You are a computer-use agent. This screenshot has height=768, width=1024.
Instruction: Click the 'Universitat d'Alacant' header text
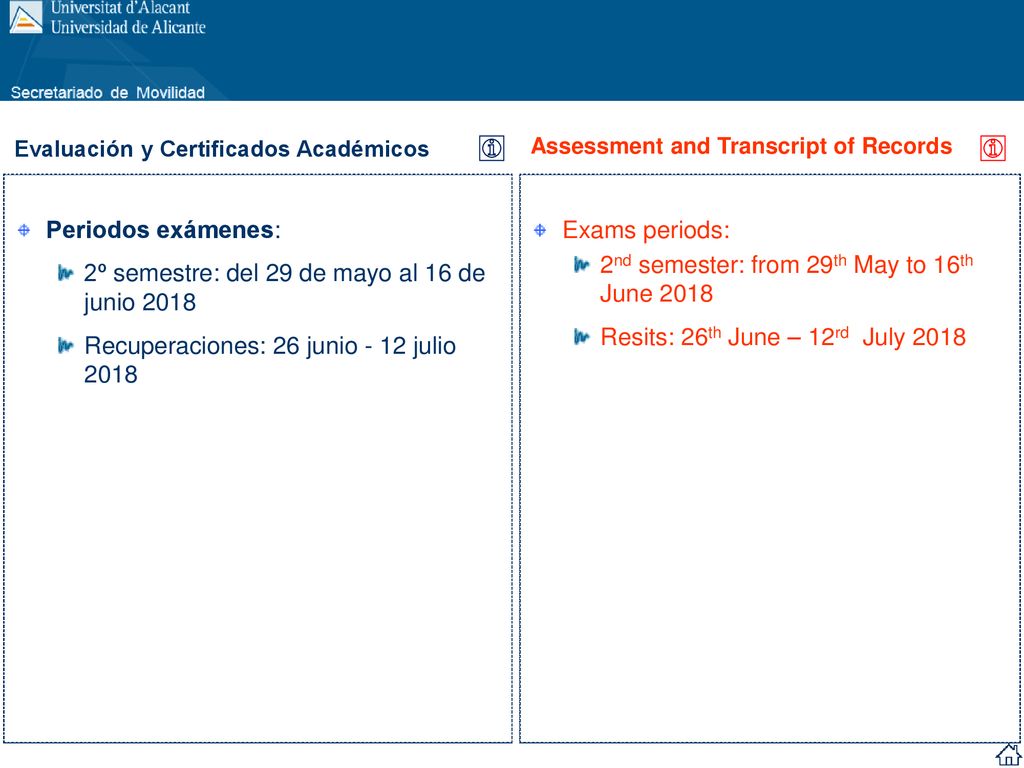(121, 8)
